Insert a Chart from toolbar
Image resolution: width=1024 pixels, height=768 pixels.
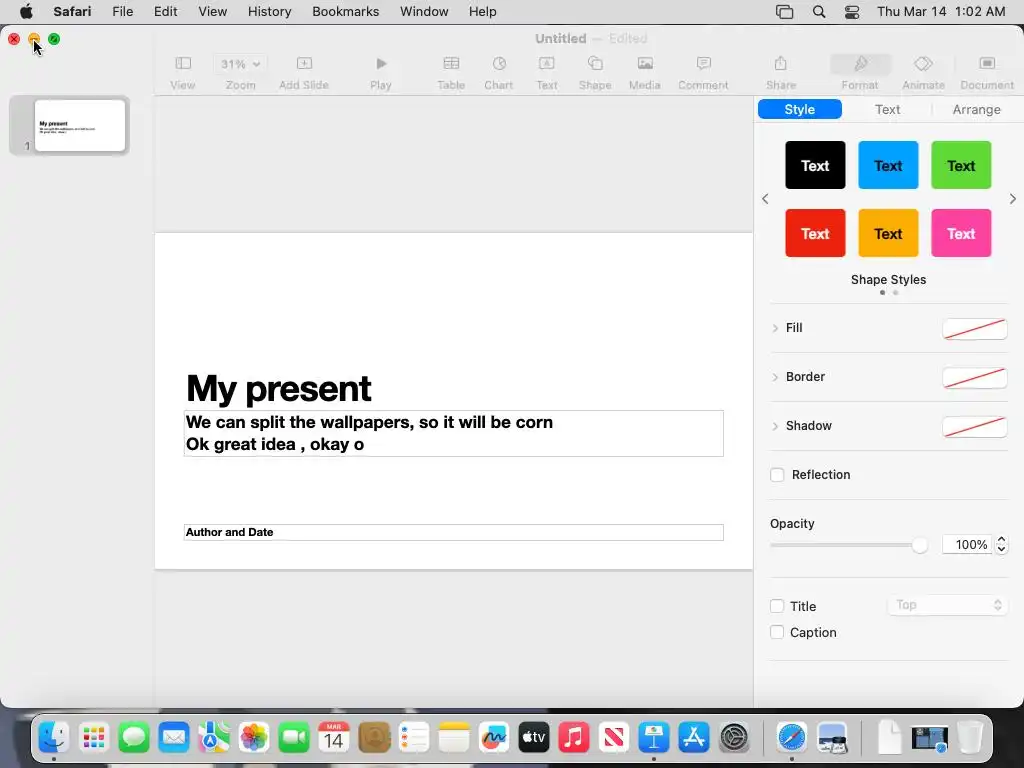pyautogui.click(x=499, y=72)
